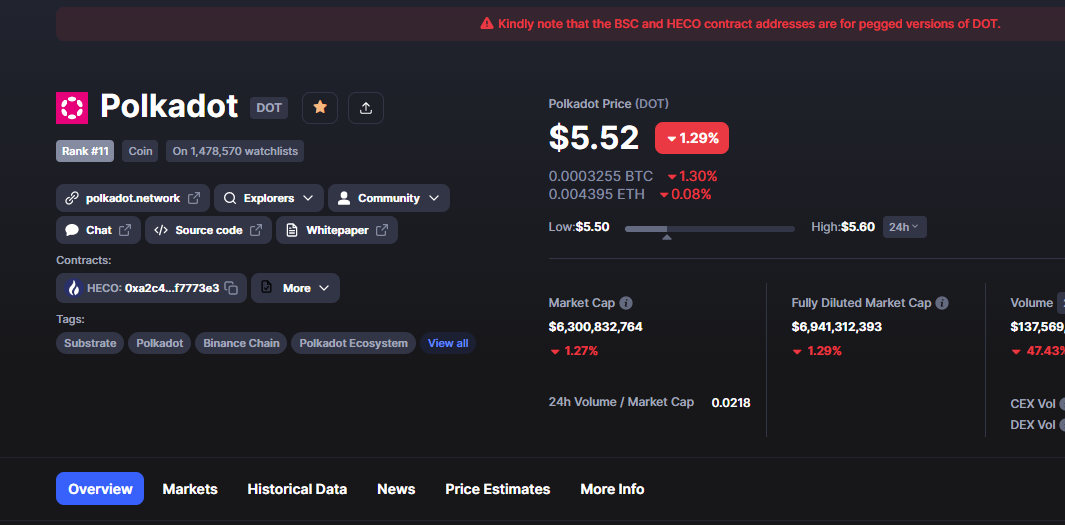Click the warning triangle icon in banner

486,24
